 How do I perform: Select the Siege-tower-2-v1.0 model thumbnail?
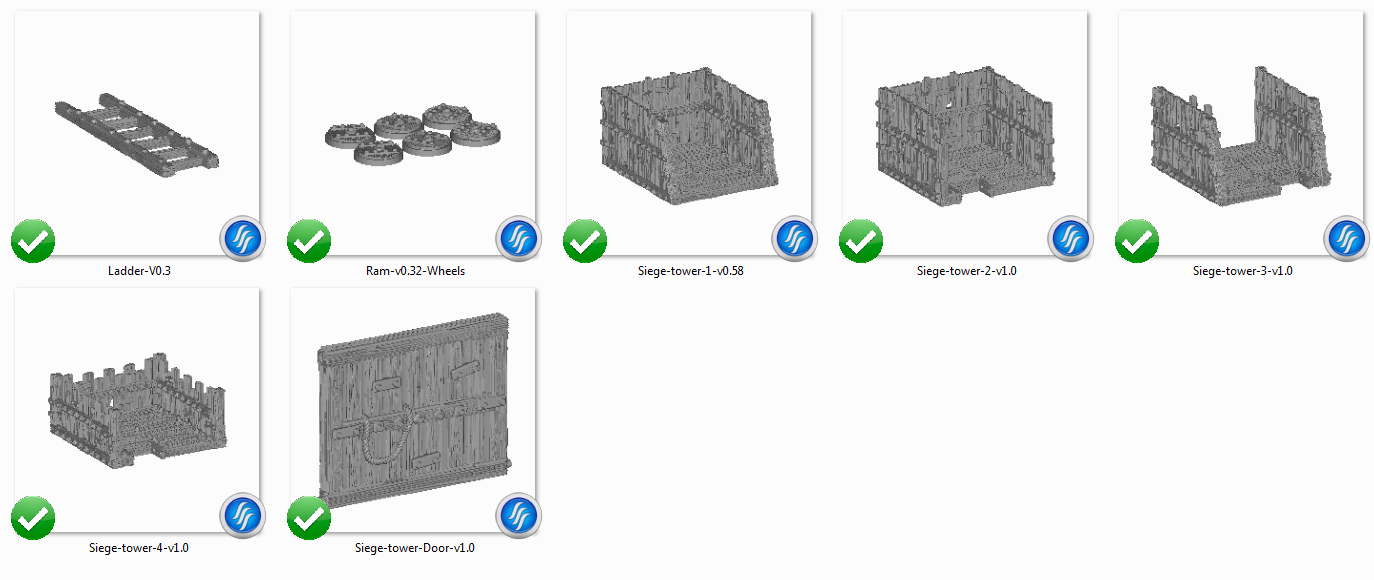pos(965,134)
